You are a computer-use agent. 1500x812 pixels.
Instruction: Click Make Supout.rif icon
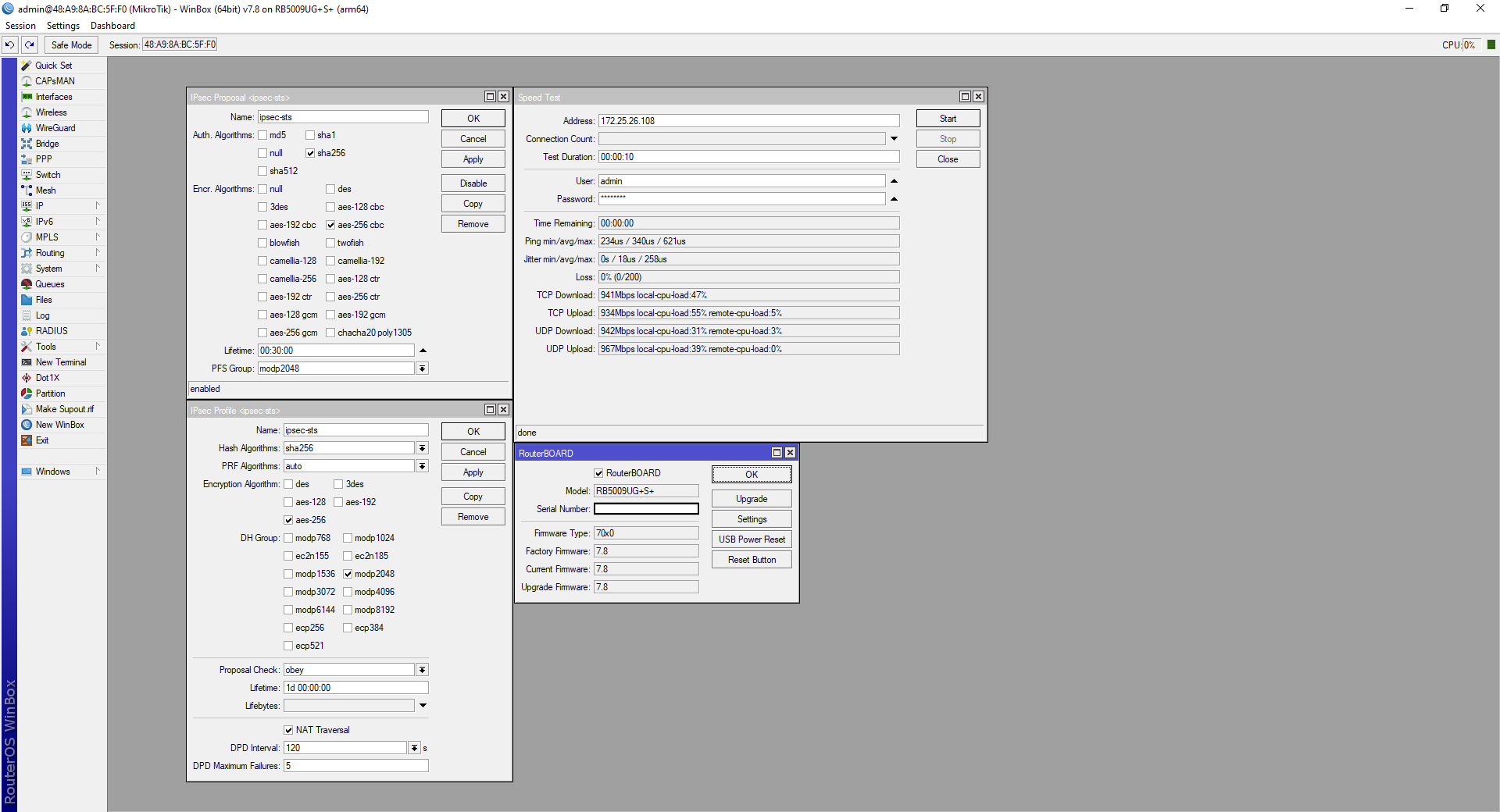pos(27,409)
